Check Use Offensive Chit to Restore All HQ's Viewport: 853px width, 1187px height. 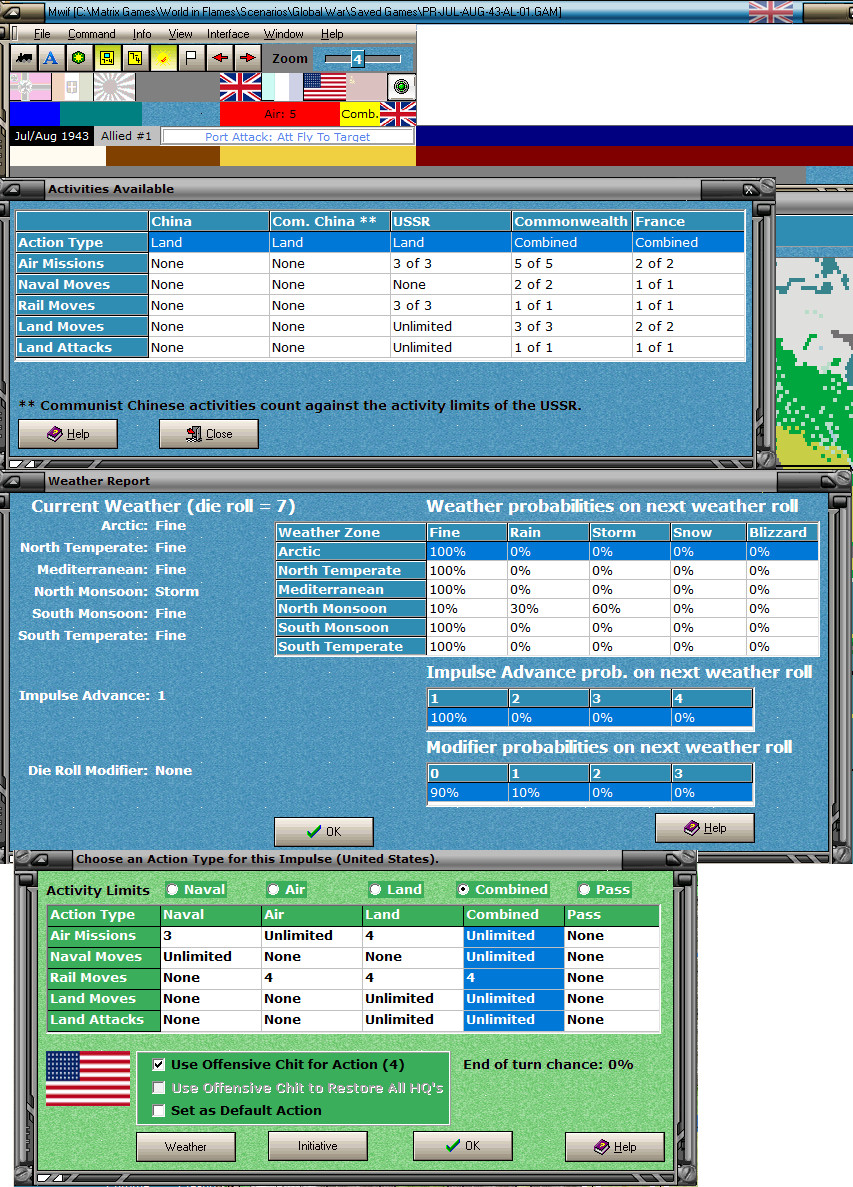[x=159, y=1088]
